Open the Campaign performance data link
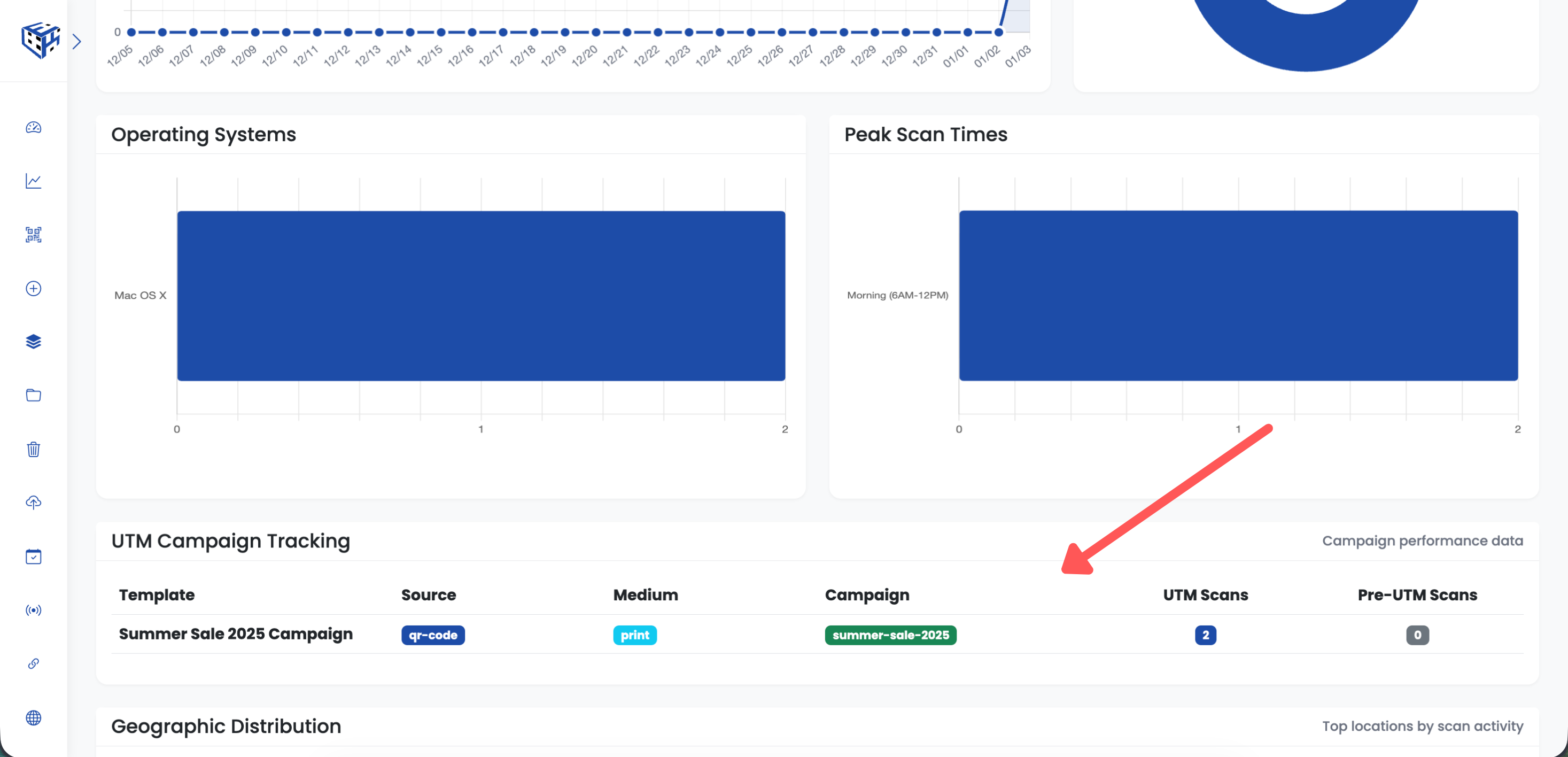1568x757 pixels. (1423, 540)
